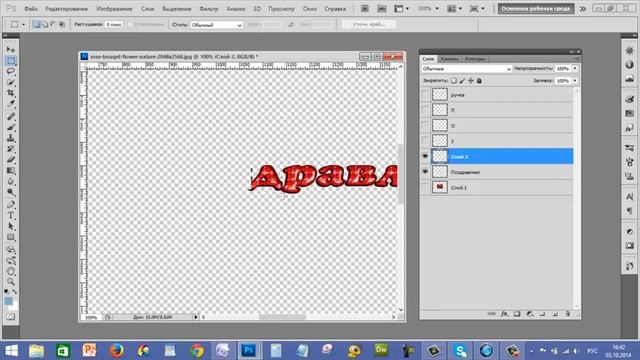640x360 pixels.
Task: Select the Healing Brush tool
Action: pos(11,117)
